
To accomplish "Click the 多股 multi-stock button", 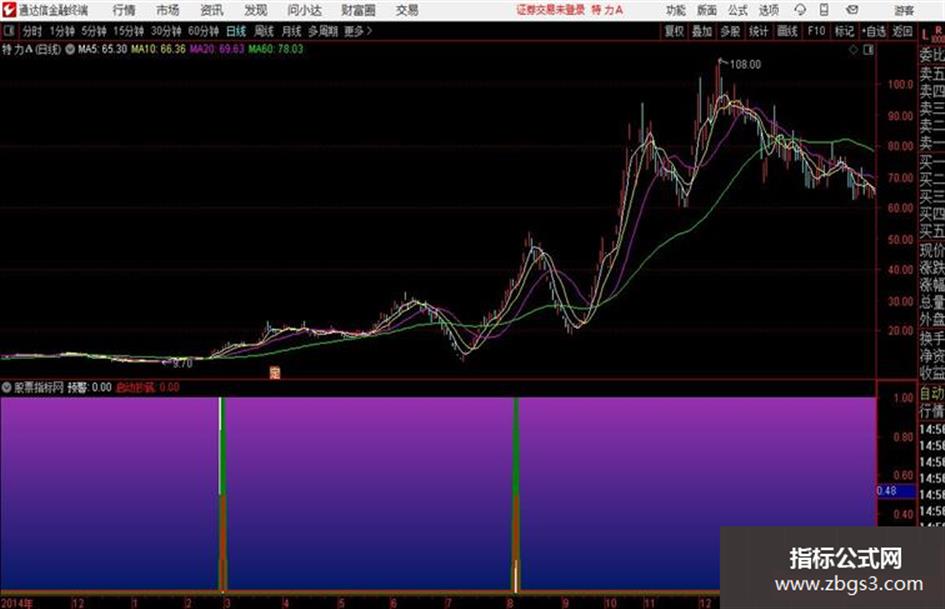I will coord(730,31).
